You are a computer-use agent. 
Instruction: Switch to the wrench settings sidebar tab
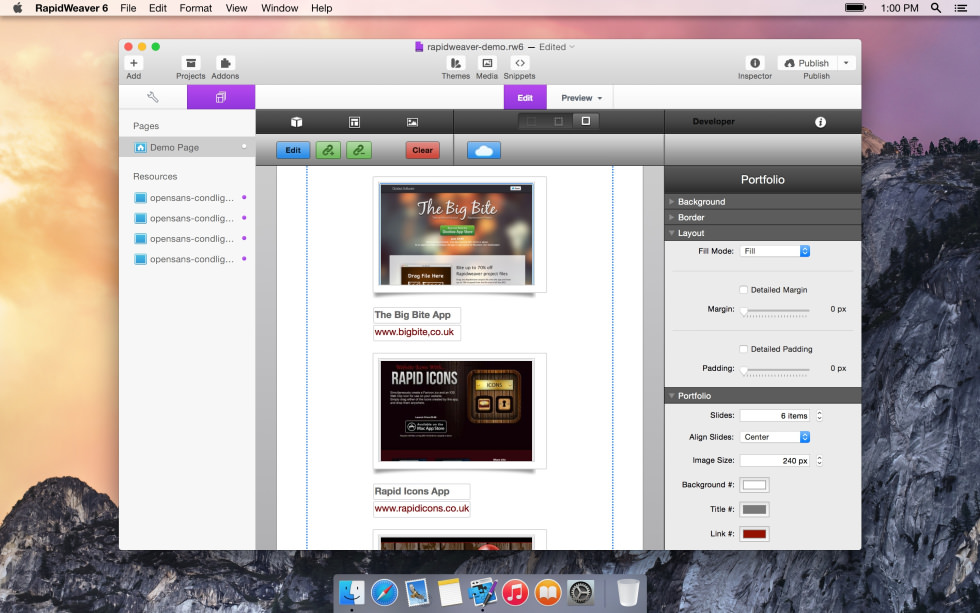[152, 97]
